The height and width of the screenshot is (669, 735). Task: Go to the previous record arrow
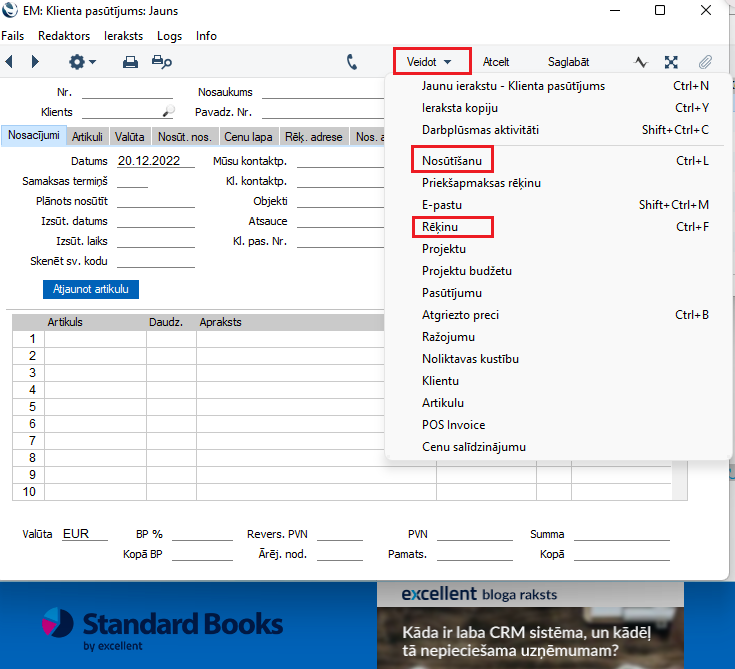[x=10, y=62]
